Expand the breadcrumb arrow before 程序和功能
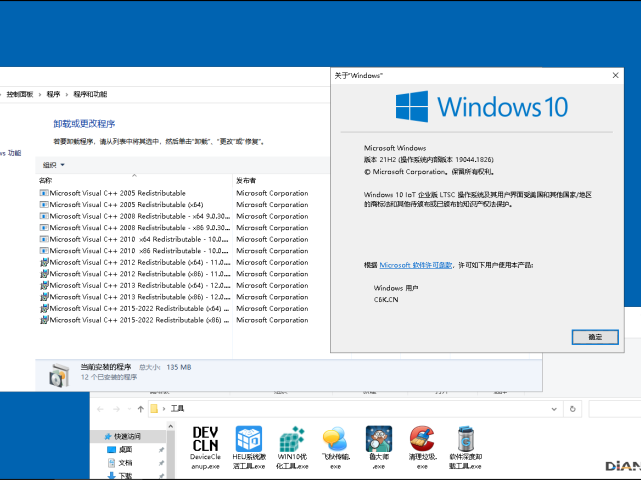Screen dimensions: 641x480 [x=67, y=94]
